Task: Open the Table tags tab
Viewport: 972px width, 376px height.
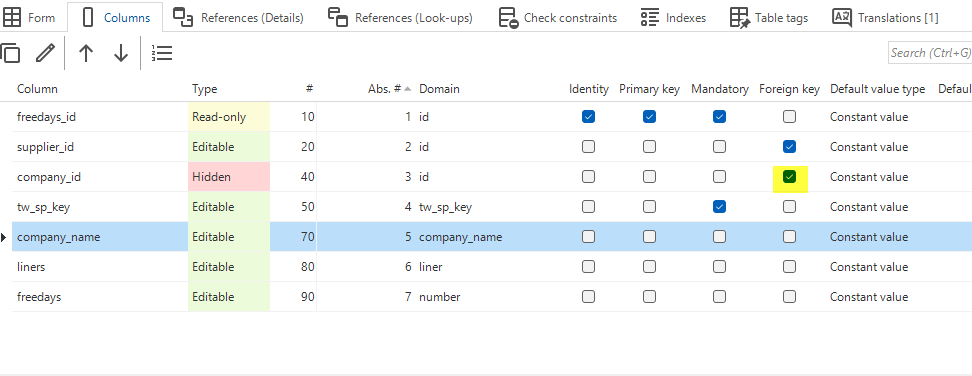Action: click(769, 17)
